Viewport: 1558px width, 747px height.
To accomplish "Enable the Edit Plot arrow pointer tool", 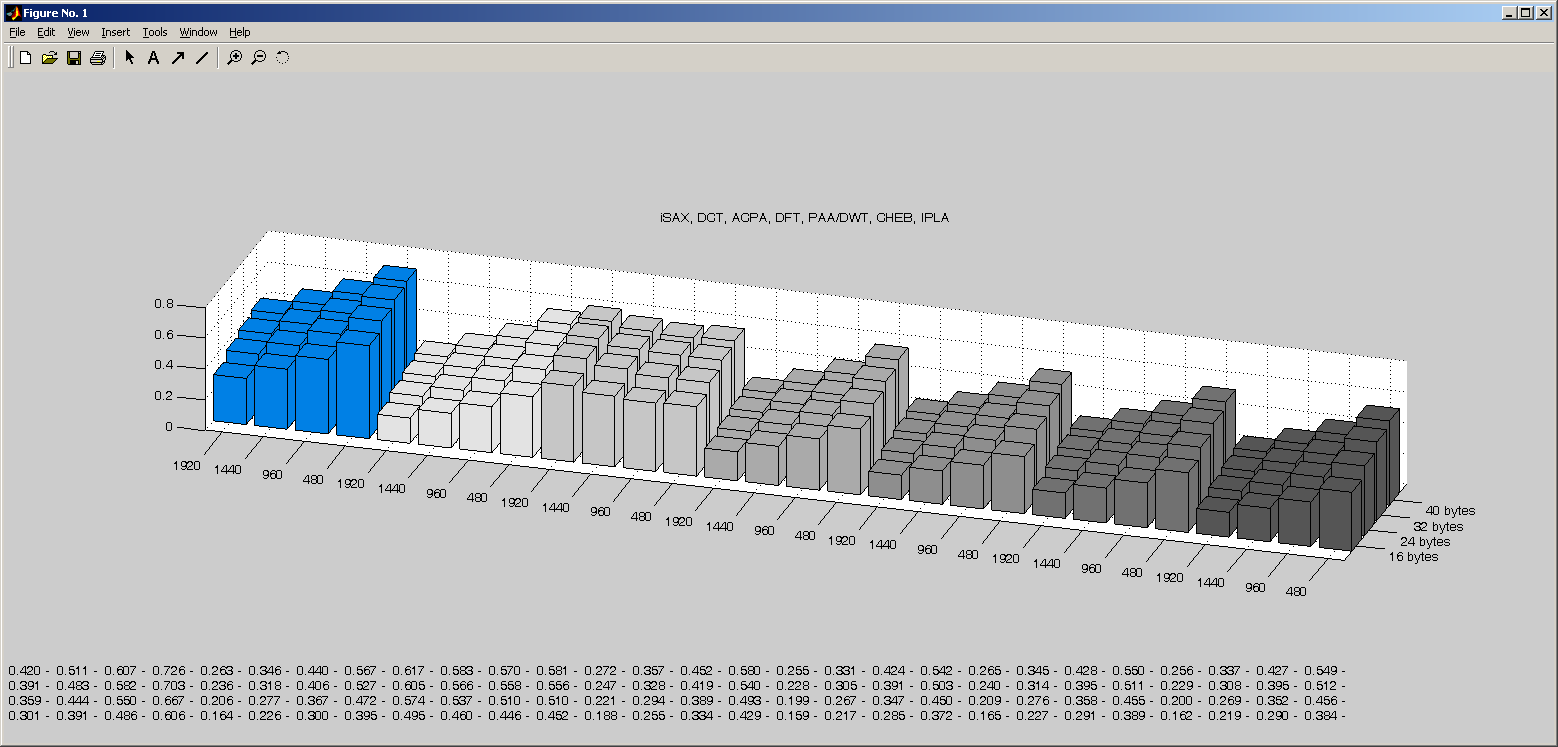I will click(x=130, y=58).
